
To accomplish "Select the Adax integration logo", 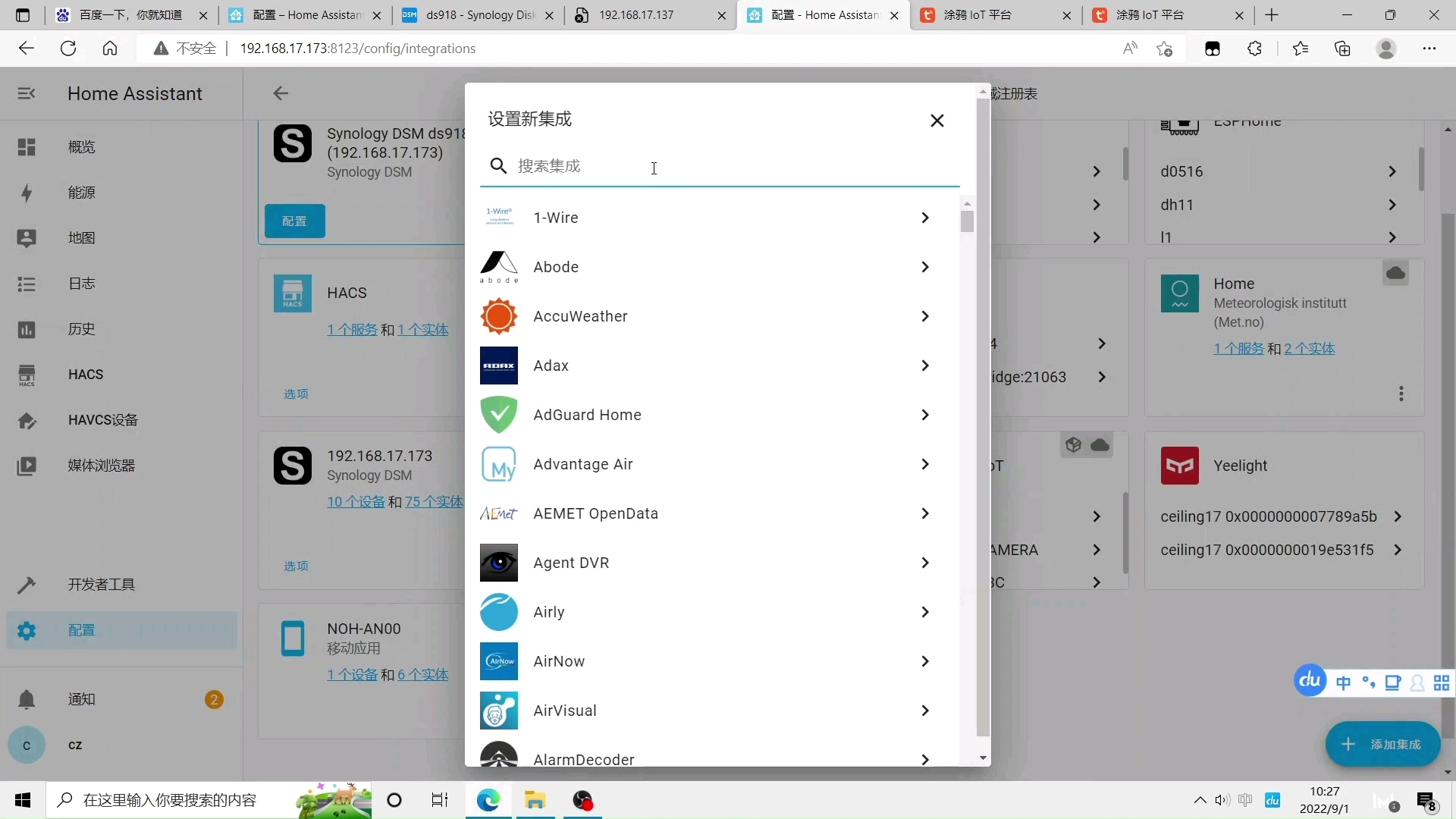I will pyautogui.click(x=499, y=366).
